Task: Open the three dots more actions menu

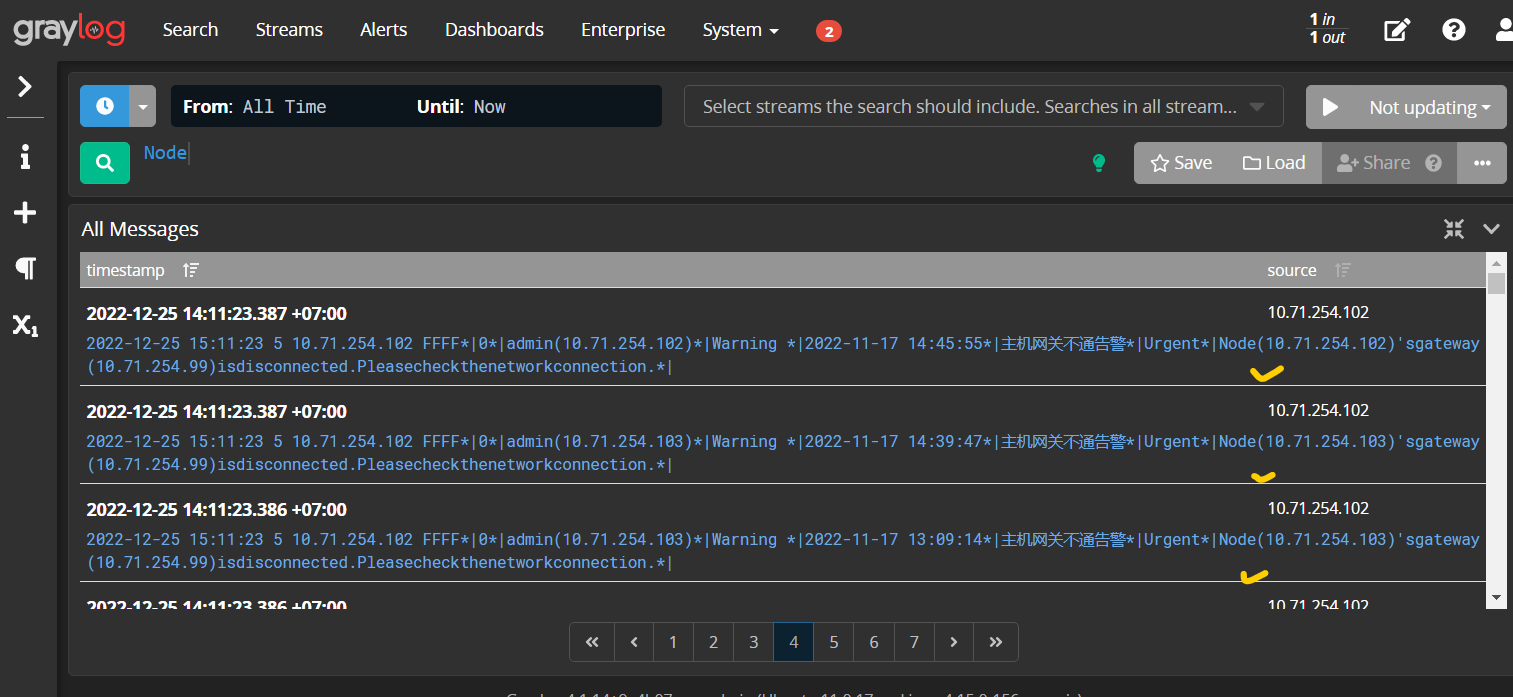Action: tap(1482, 163)
